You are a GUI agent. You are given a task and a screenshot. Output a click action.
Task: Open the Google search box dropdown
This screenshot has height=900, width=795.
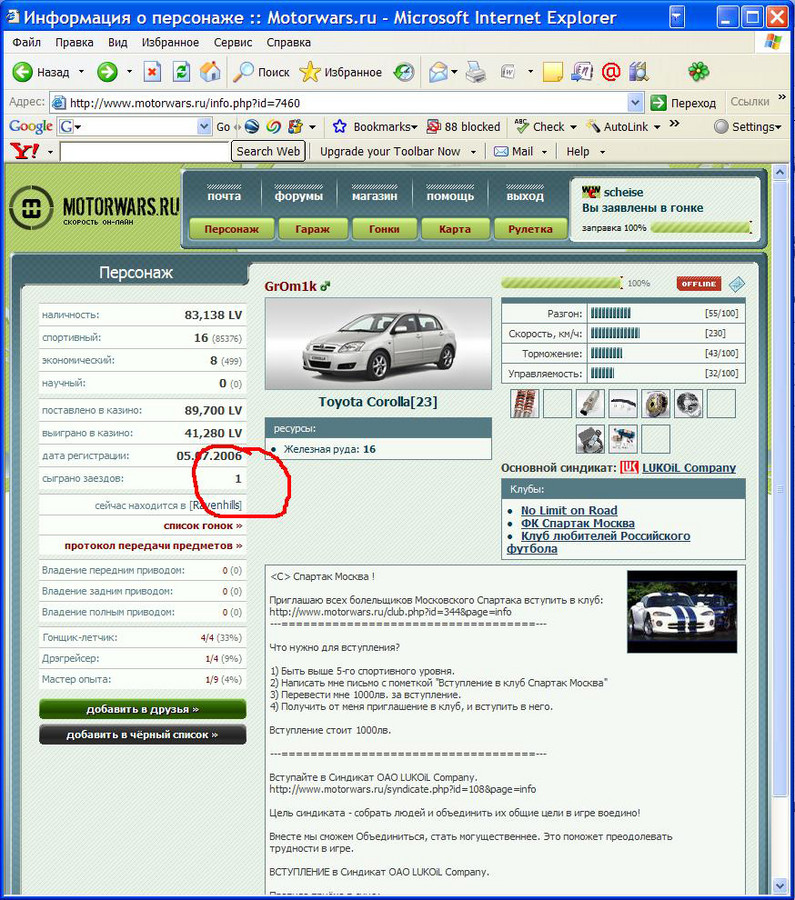pyautogui.click(x=204, y=126)
